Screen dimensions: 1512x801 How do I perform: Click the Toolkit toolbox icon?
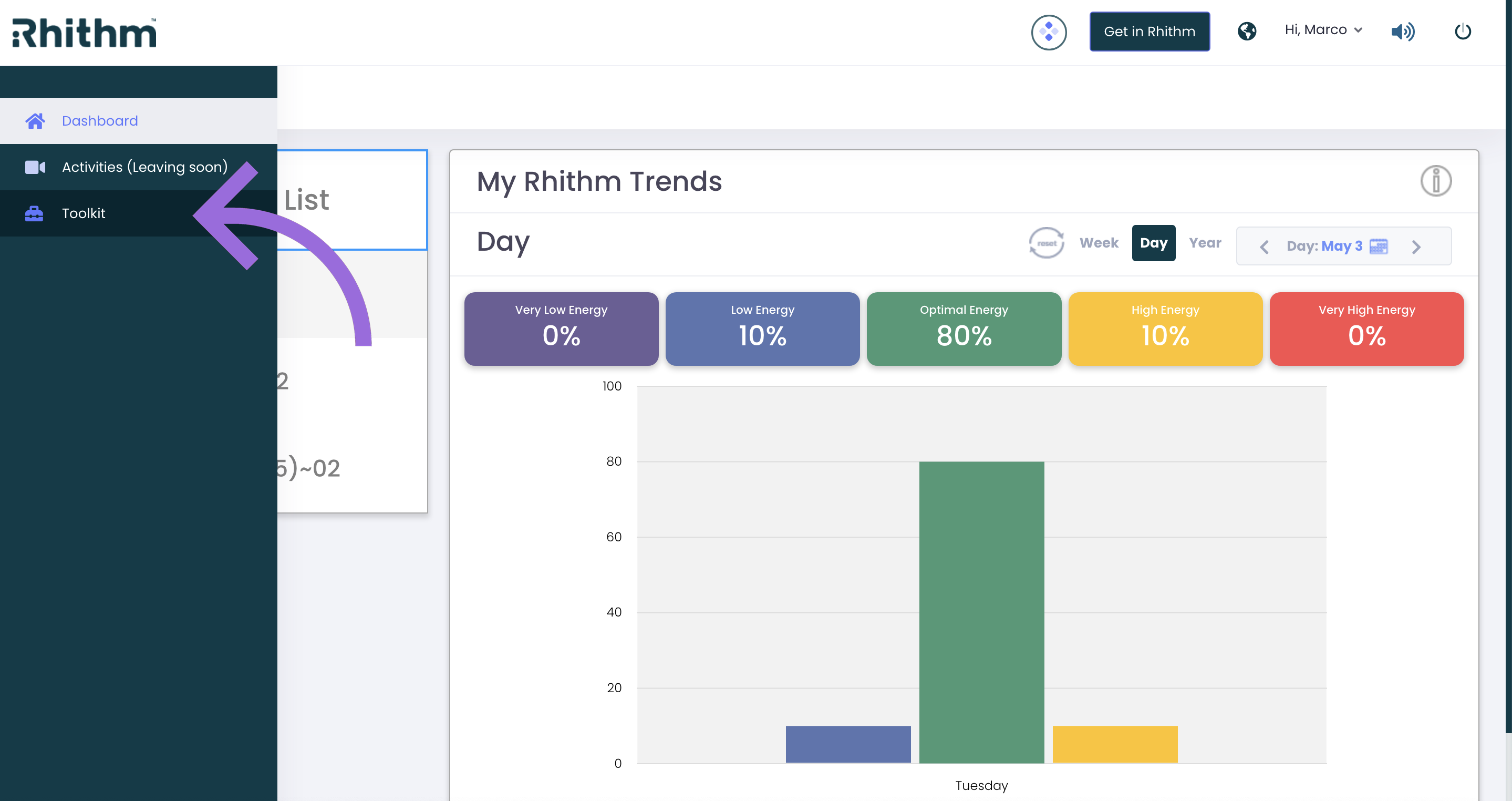coord(34,214)
